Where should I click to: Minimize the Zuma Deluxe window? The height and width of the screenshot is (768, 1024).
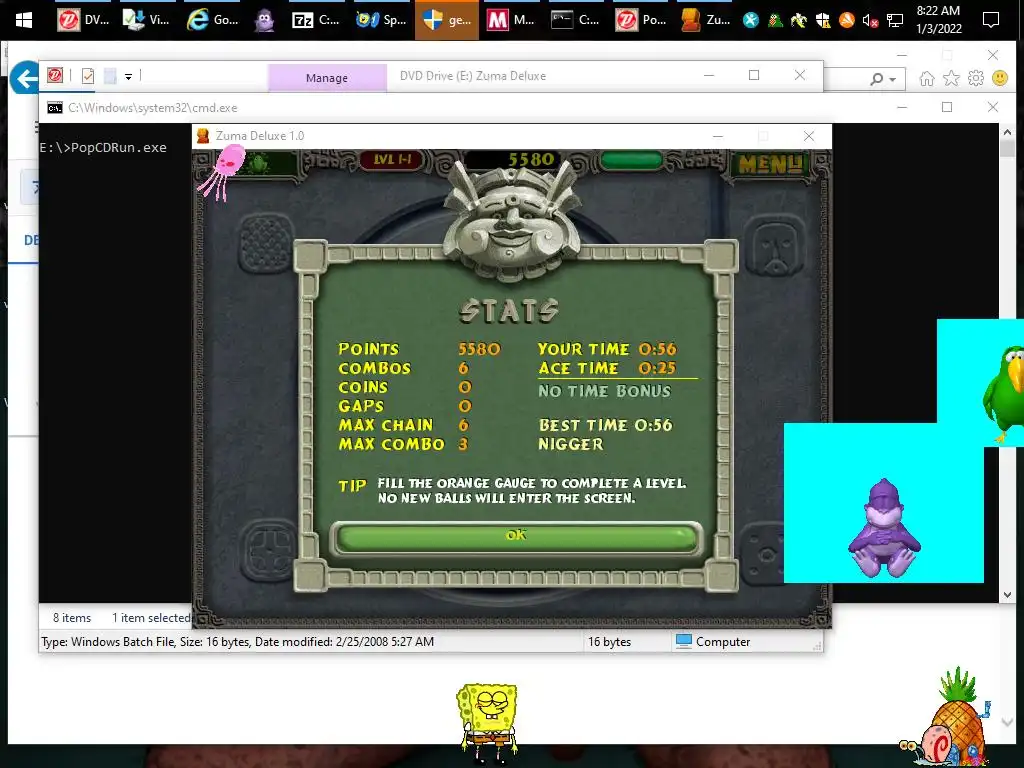[718, 136]
